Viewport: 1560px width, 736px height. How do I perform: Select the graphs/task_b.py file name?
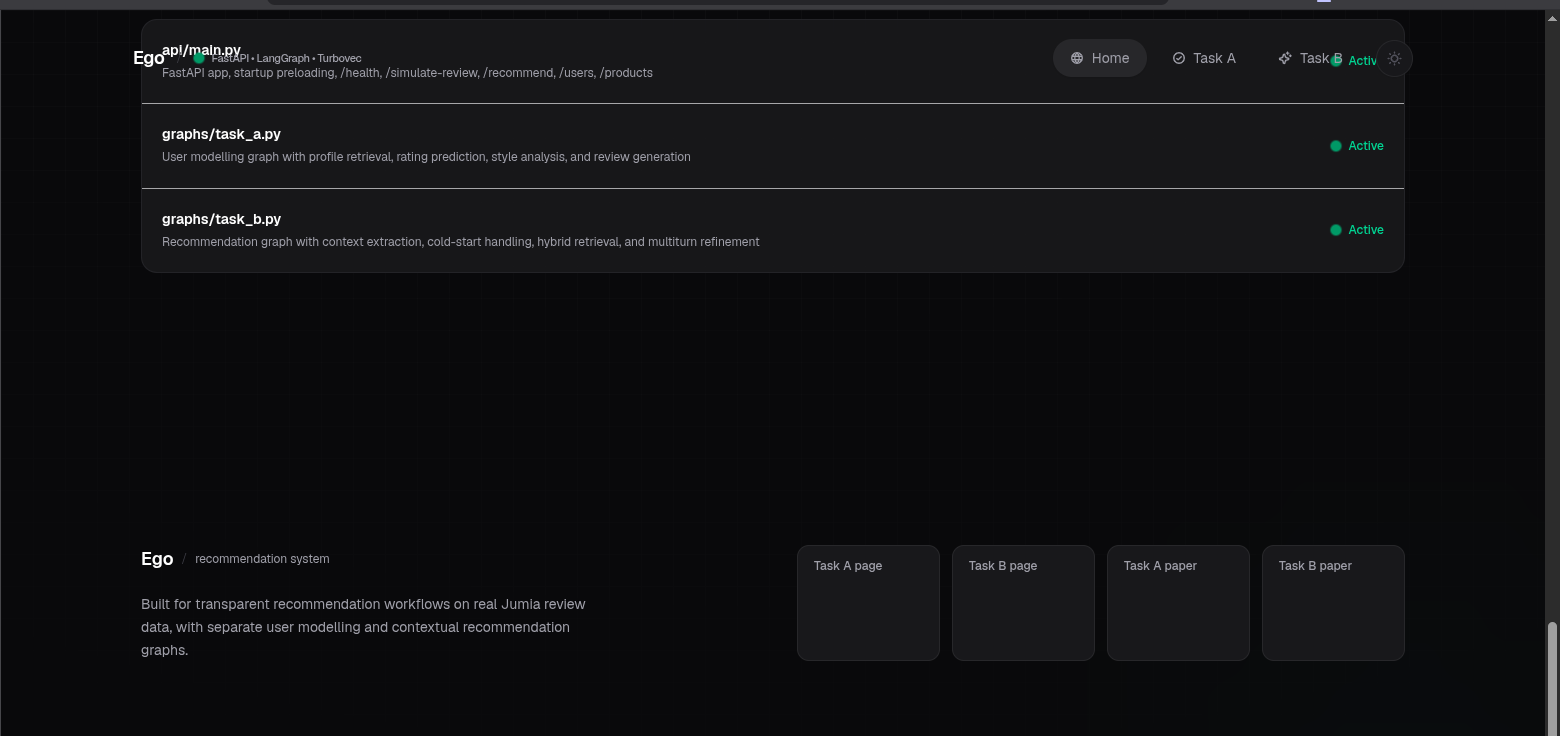221,219
